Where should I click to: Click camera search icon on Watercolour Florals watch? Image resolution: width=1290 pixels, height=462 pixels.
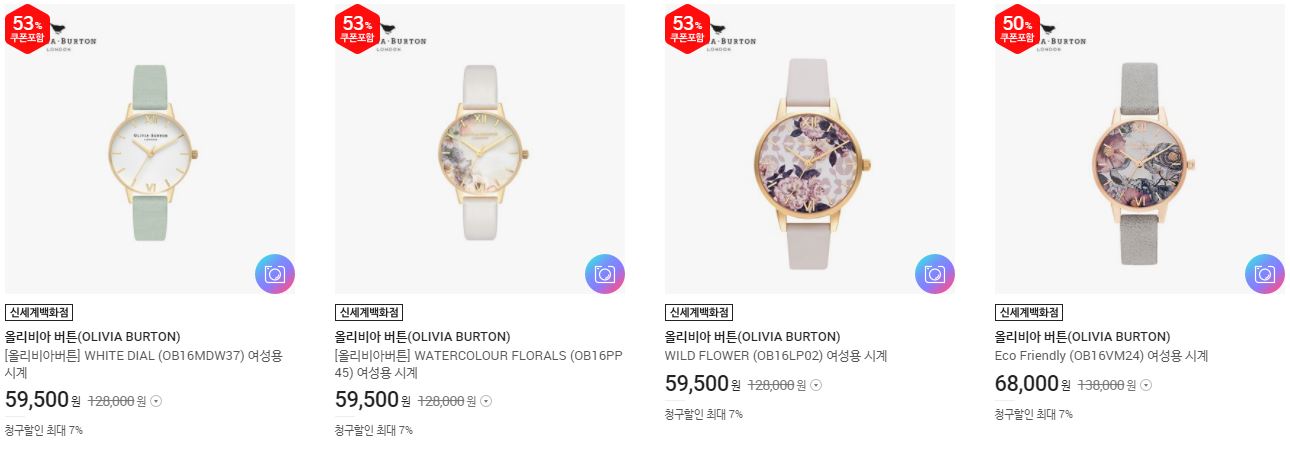coord(605,274)
